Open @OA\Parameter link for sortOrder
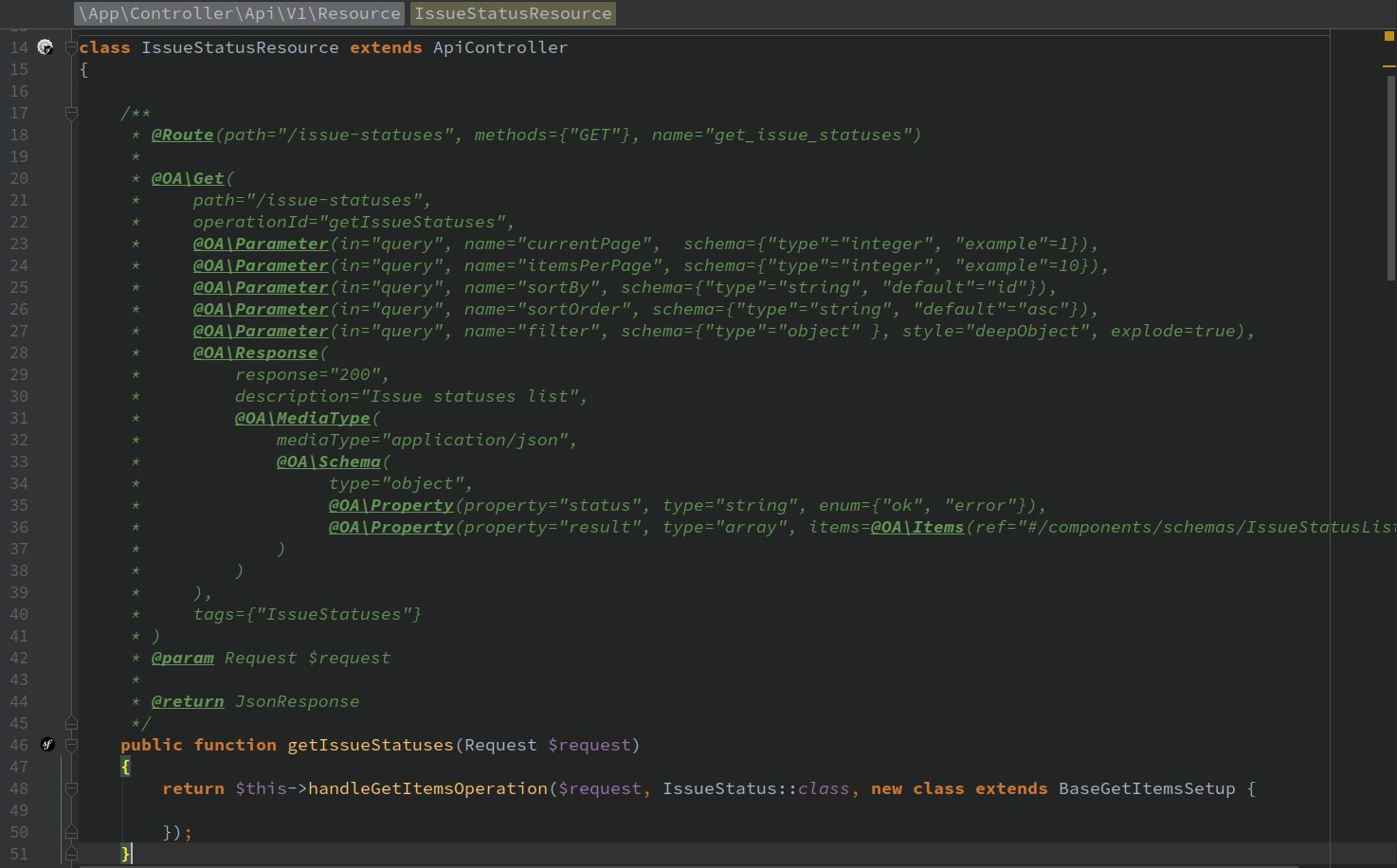Image resolution: width=1397 pixels, height=868 pixels. pyautogui.click(x=261, y=309)
